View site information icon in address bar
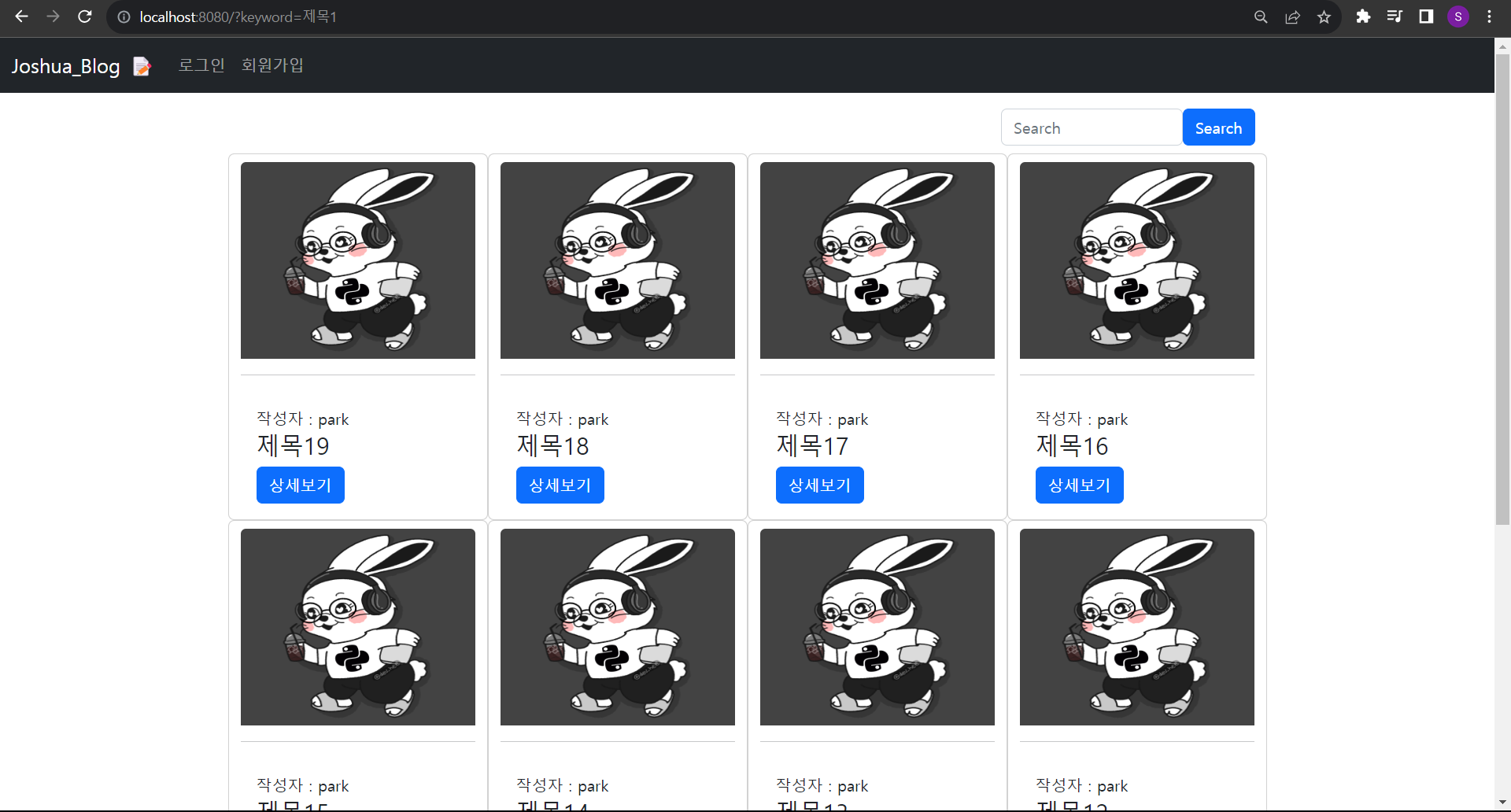Image resolution: width=1511 pixels, height=812 pixels. click(124, 17)
